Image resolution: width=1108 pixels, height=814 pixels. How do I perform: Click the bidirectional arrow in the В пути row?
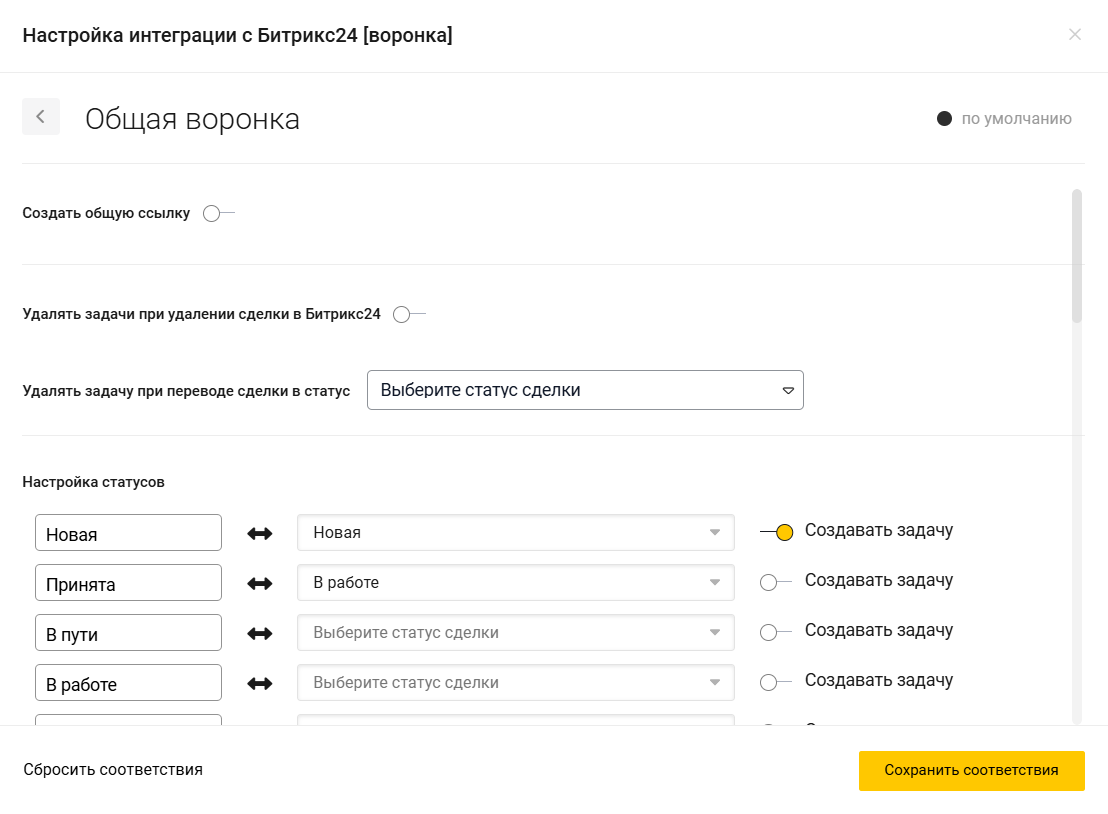click(x=260, y=634)
